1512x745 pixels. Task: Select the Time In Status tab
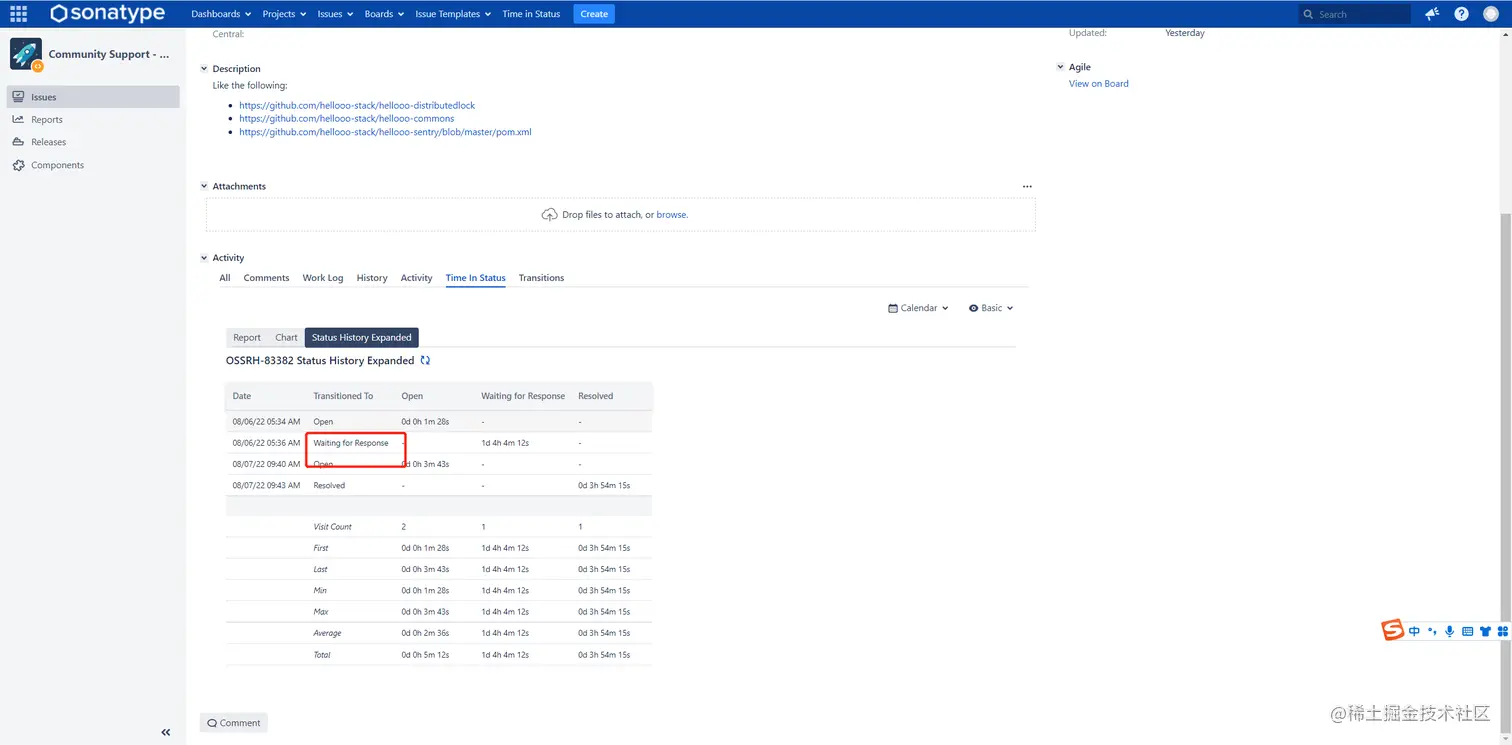tap(475, 278)
